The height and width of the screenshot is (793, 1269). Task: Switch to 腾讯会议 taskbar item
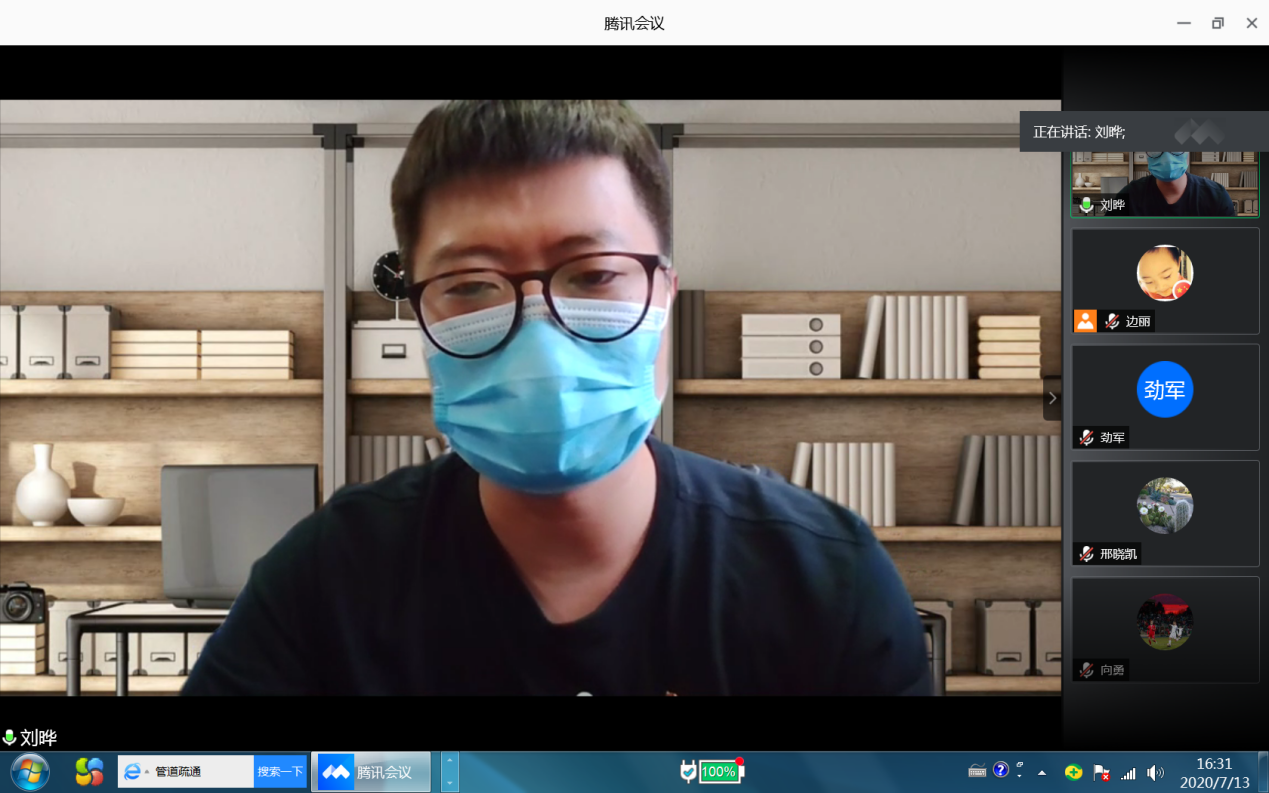pos(371,772)
